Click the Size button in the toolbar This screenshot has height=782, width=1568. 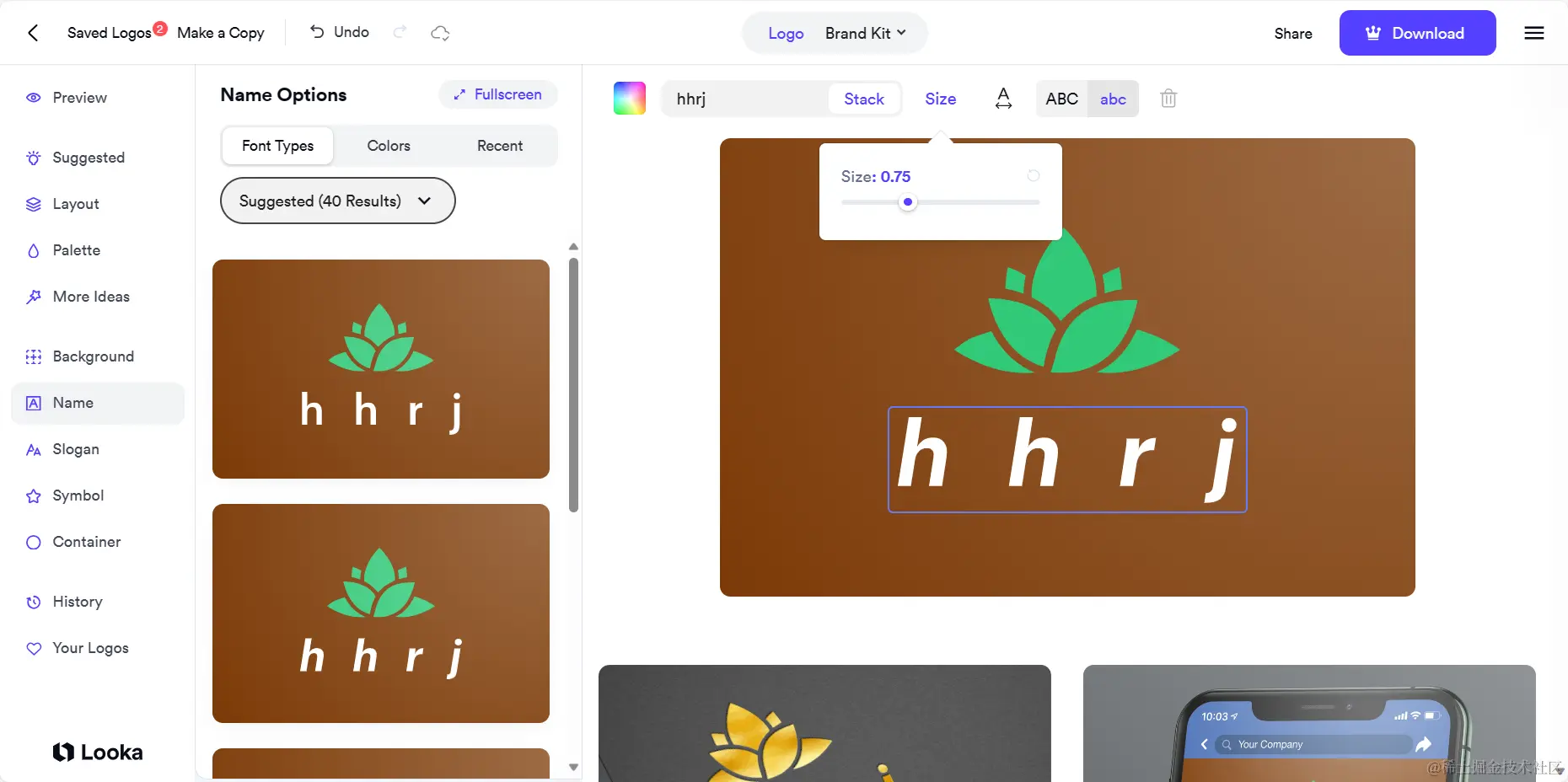pyautogui.click(x=940, y=99)
